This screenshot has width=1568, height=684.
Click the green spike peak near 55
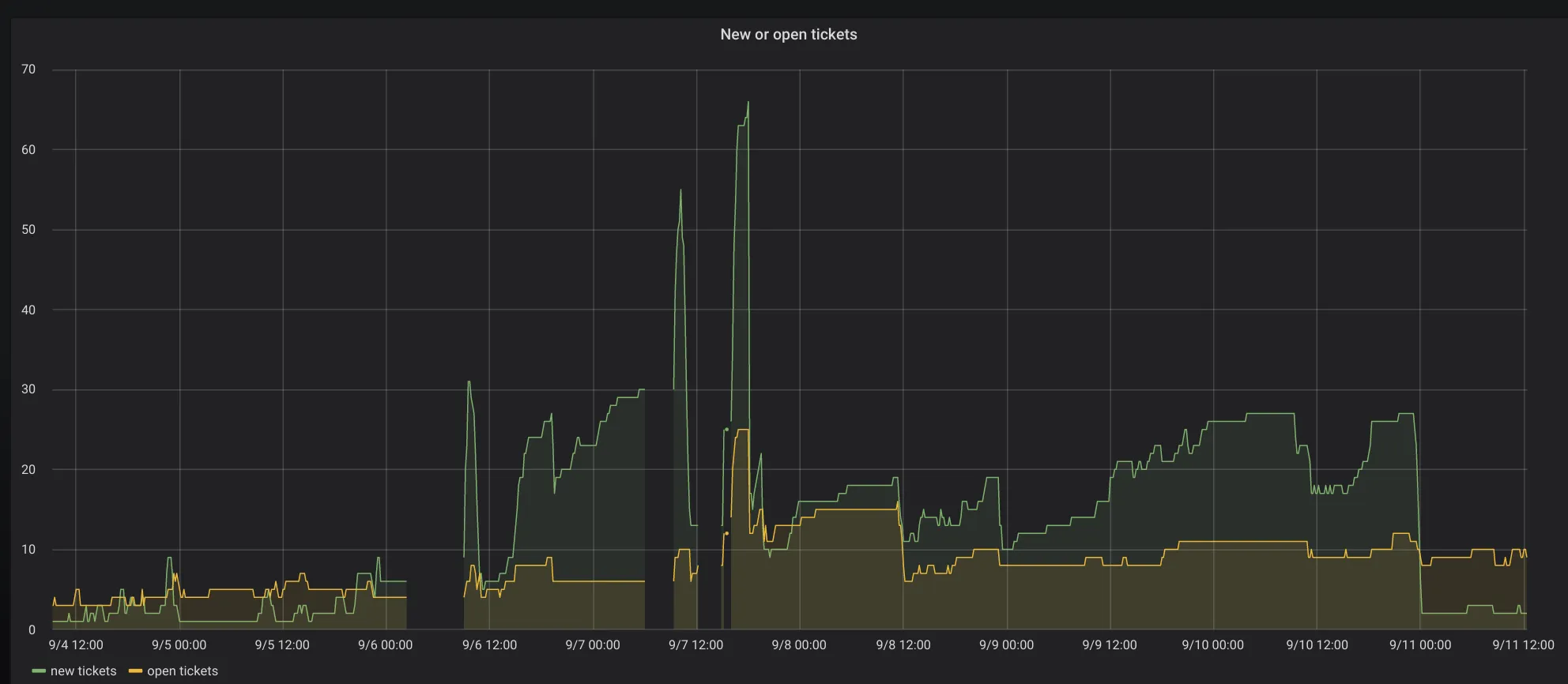pos(680,190)
